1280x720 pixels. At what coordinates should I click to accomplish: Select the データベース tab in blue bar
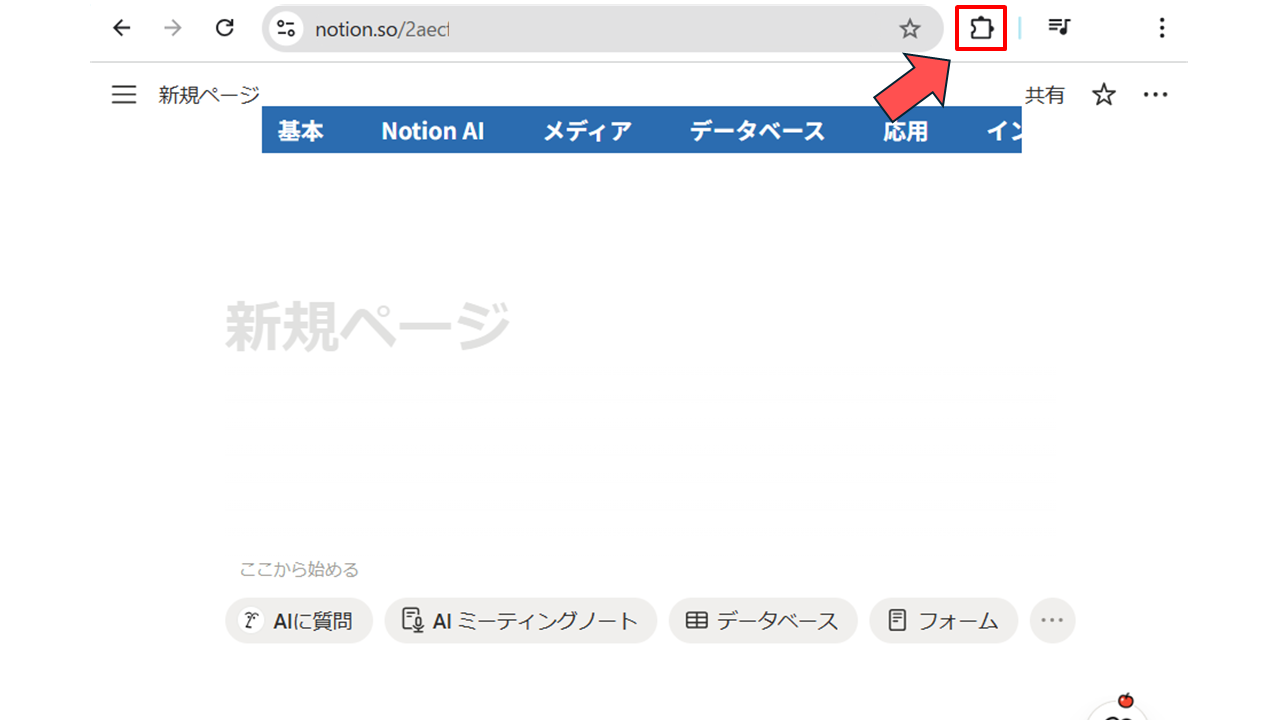pyautogui.click(x=757, y=131)
